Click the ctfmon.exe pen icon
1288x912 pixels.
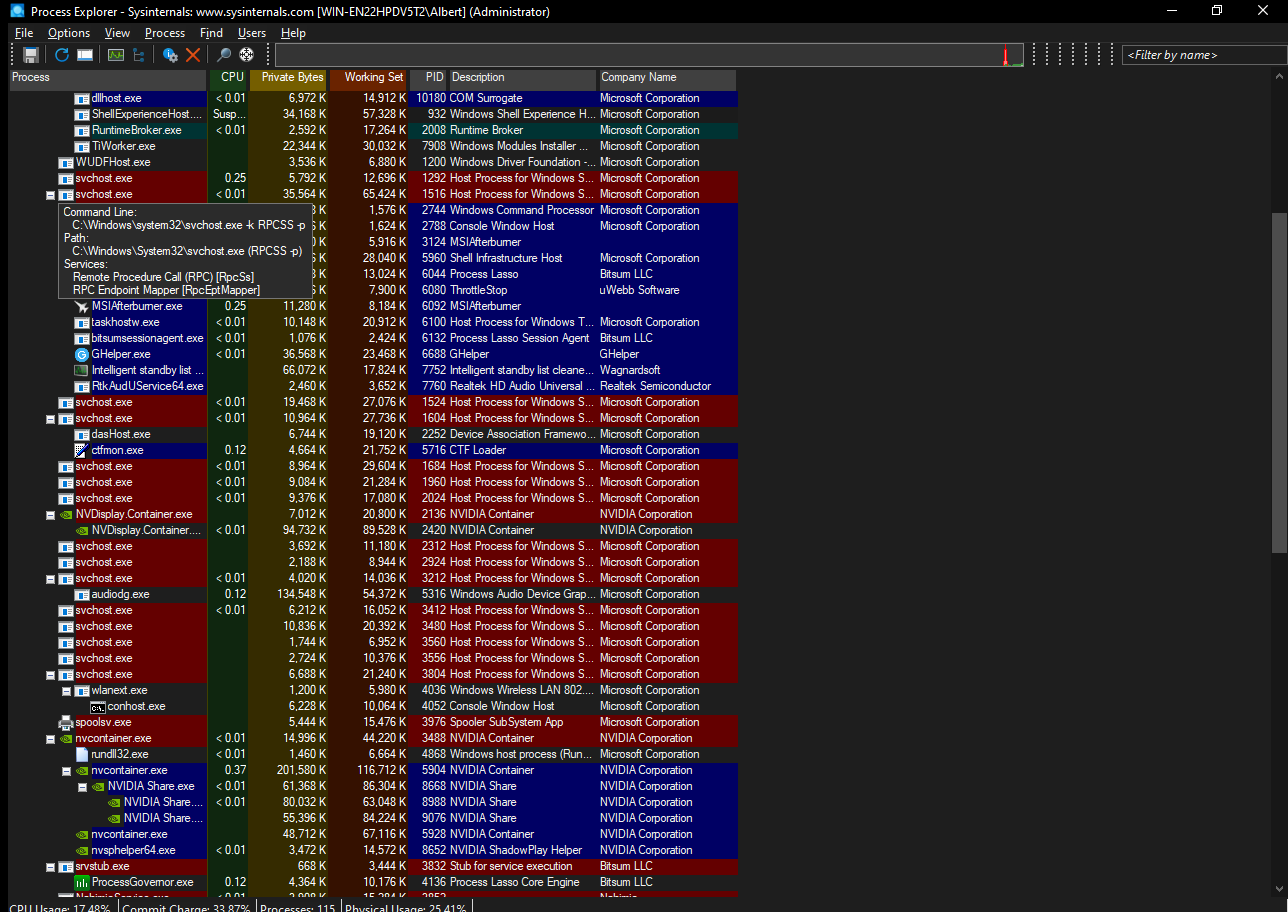[x=82, y=450]
